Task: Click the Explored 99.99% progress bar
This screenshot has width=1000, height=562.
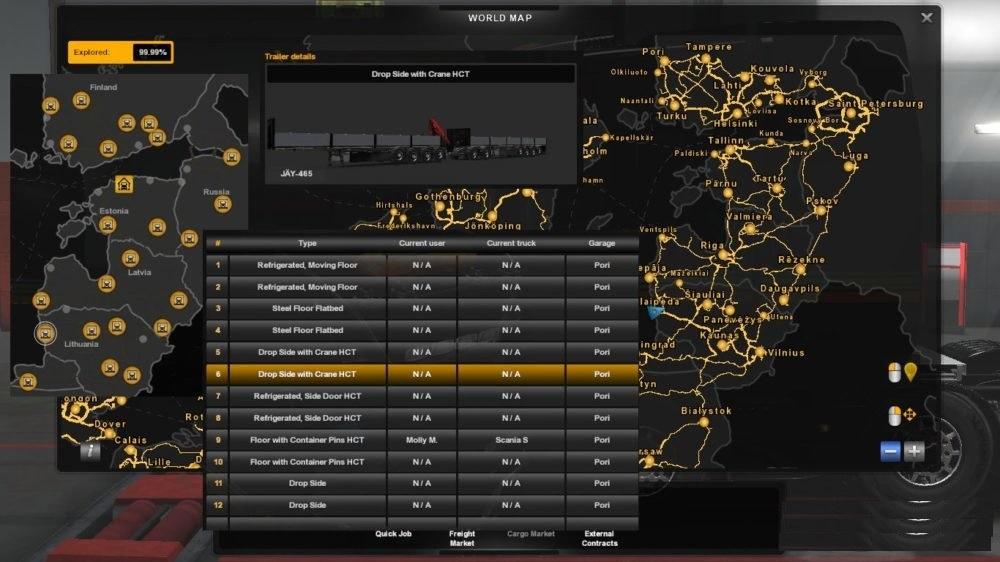Action: pos(120,52)
